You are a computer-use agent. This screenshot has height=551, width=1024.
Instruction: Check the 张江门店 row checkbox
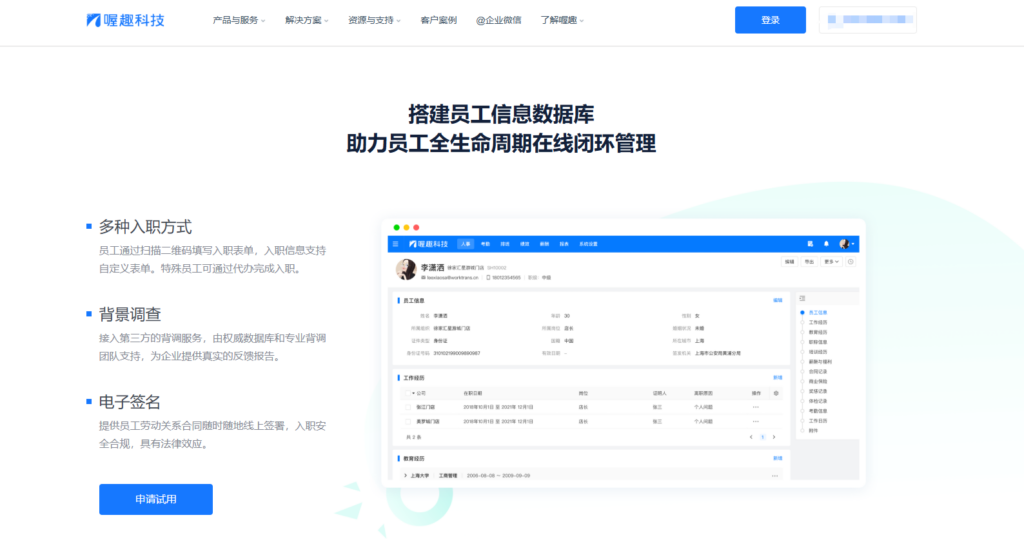click(408, 407)
